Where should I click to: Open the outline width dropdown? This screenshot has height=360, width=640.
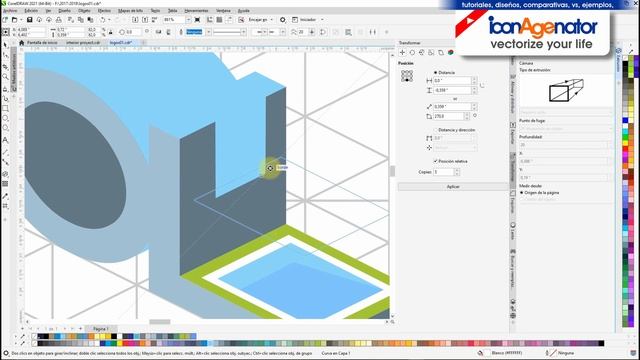pos(209,32)
